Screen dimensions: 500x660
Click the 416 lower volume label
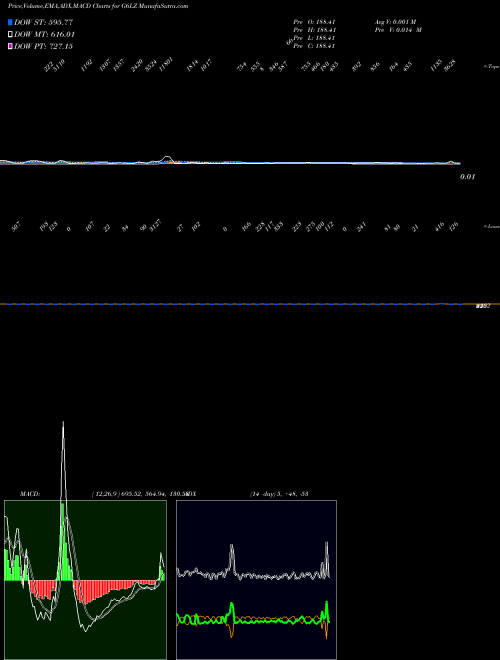click(440, 227)
